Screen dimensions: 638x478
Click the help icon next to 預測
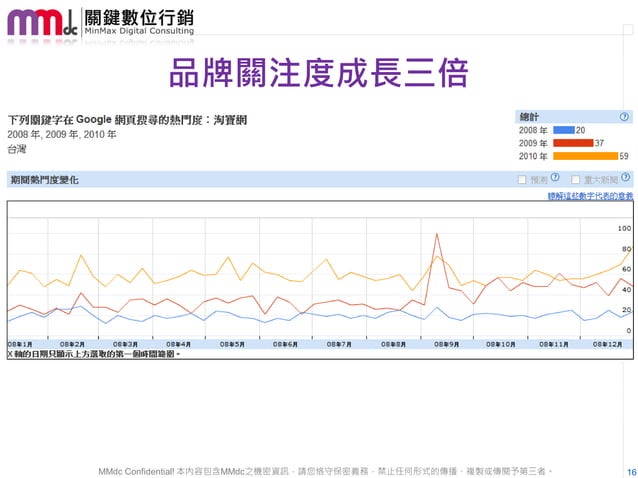(555, 177)
